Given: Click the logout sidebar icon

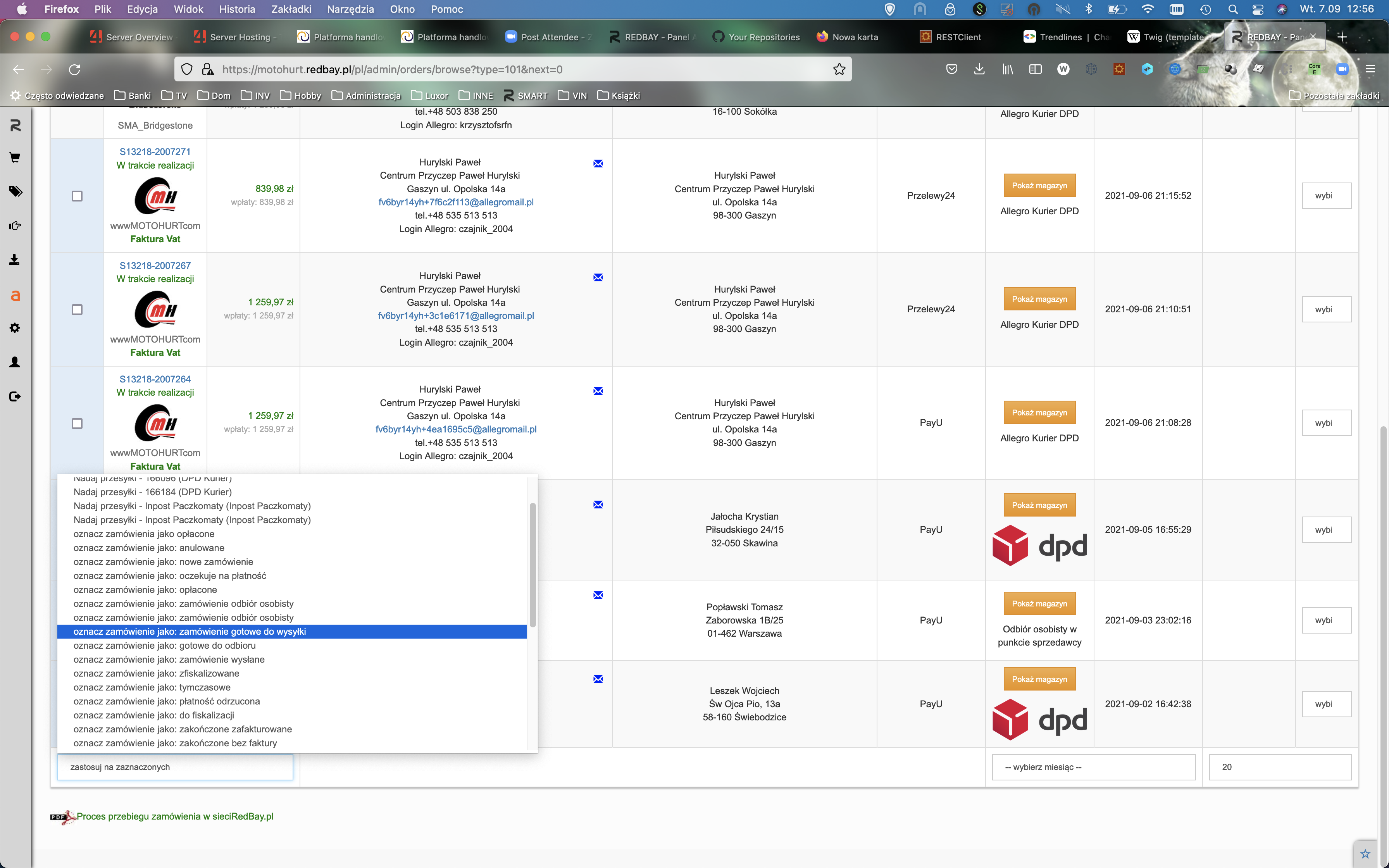Looking at the screenshot, I should tap(15, 396).
